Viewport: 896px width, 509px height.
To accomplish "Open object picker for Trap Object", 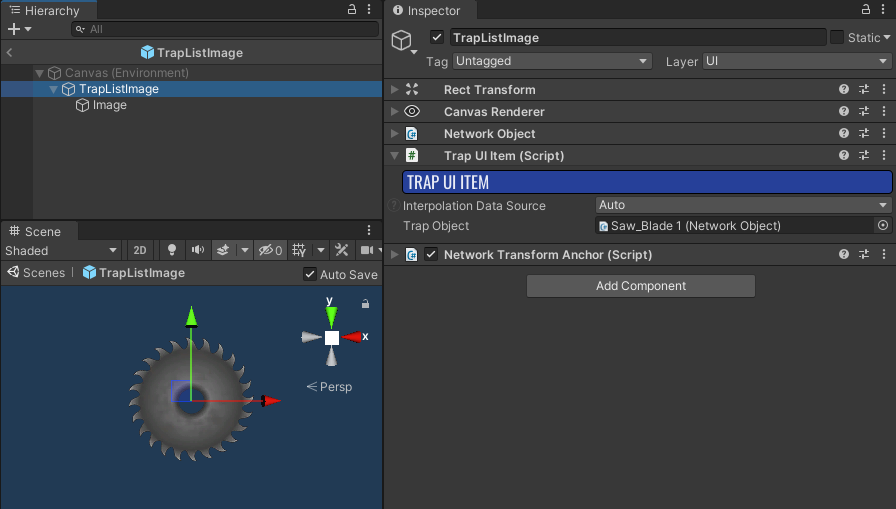I will 883,225.
